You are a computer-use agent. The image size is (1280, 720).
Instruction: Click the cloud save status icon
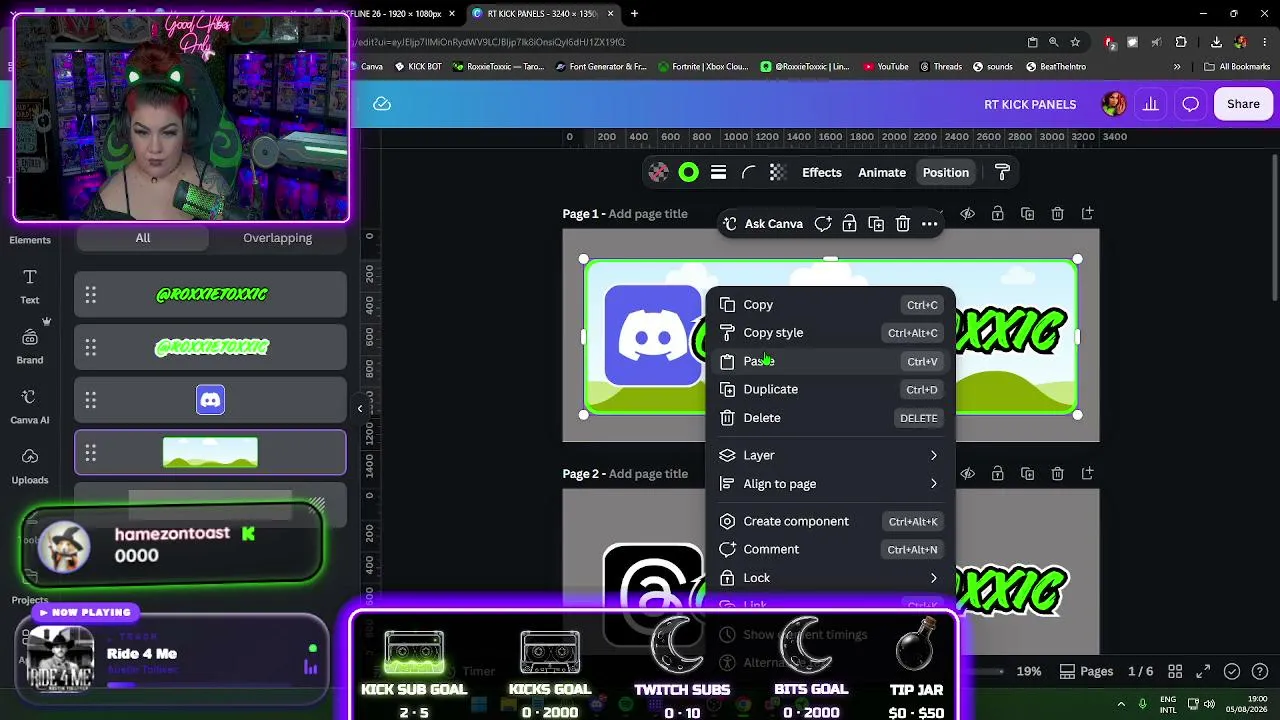pyautogui.click(x=382, y=104)
